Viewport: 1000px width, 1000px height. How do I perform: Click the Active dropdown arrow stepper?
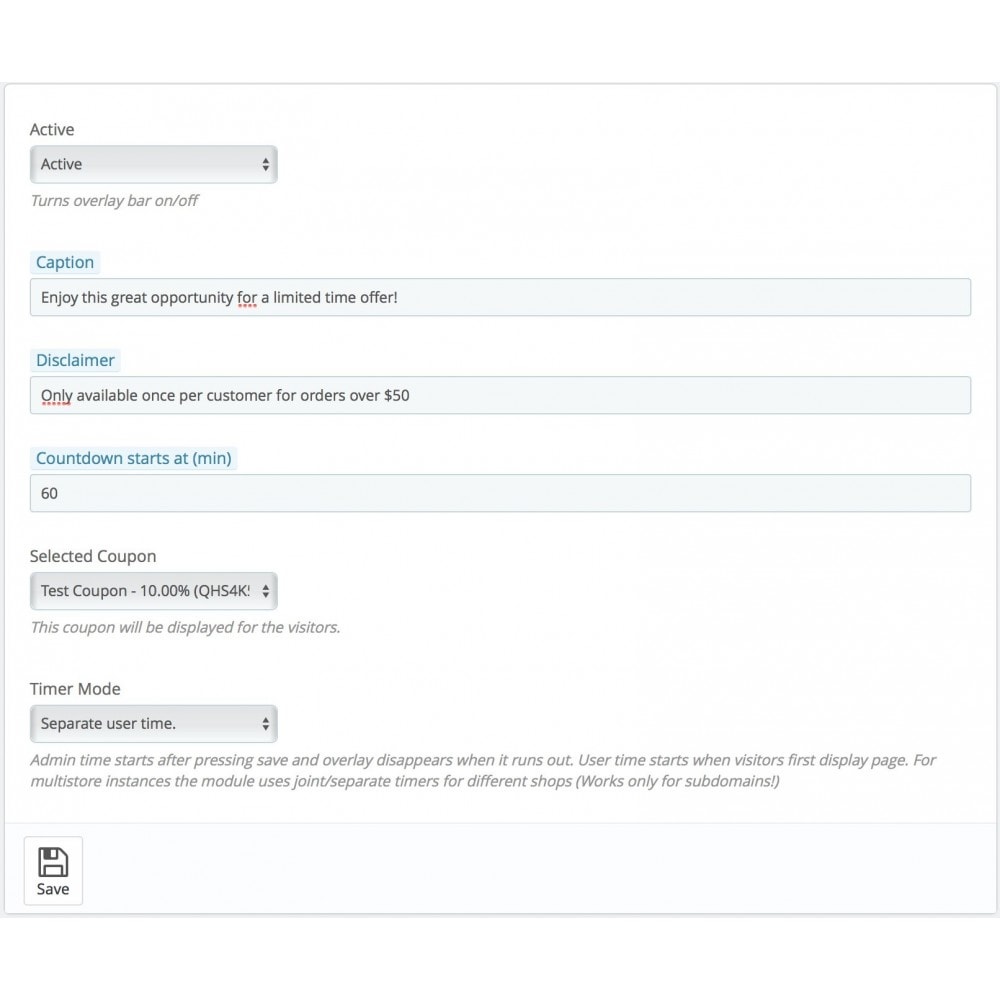pos(265,165)
